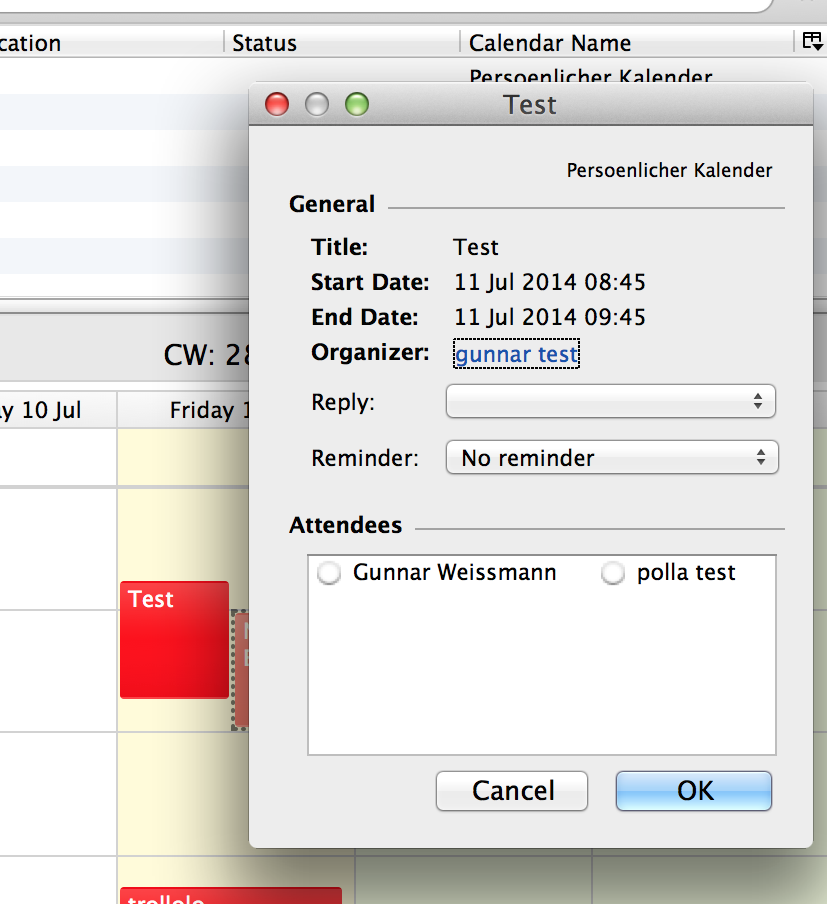Click the Friday day column header
Viewport: 827px width, 904px height.
[x=200, y=410]
